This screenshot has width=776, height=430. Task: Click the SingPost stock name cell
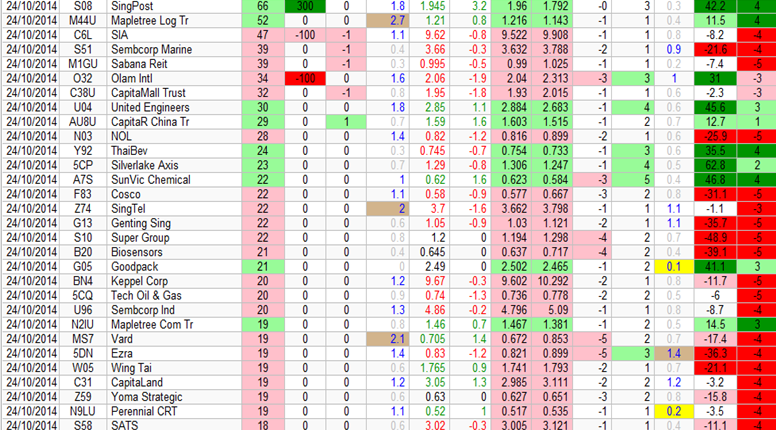click(x=160, y=6)
